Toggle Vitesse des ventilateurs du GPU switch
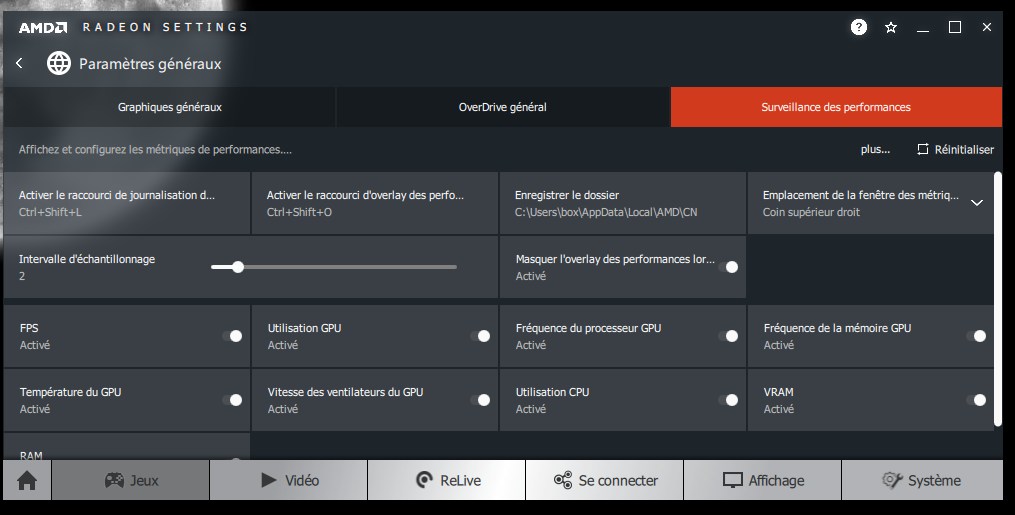Screen dimensions: 1015x515 pyautogui.click(x=480, y=400)
